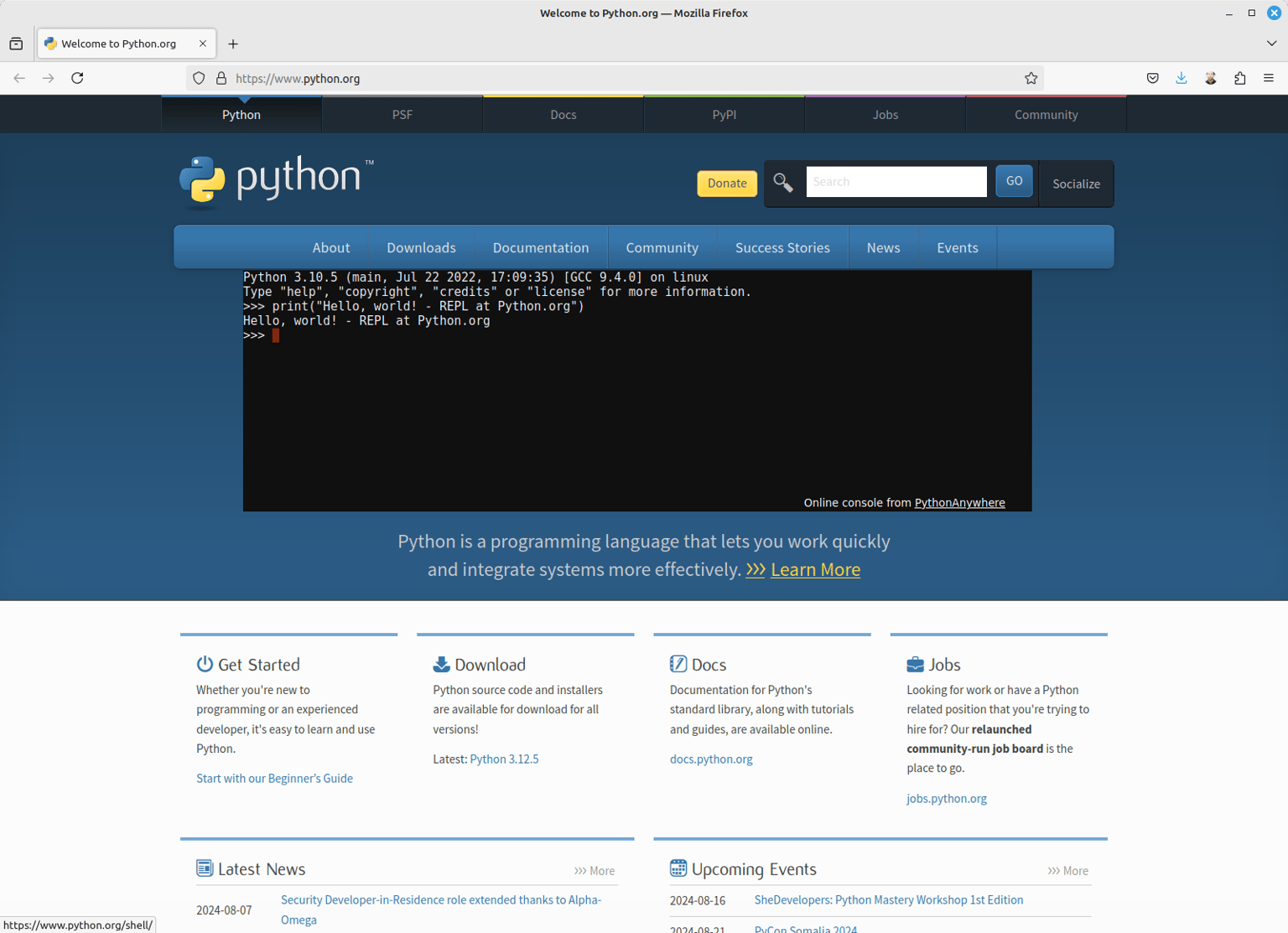Bookmark this page with the star icon
Image resolution: width=1288 pixels, height=933 pixels.
pyautogui.click(x=1031, y=78)
